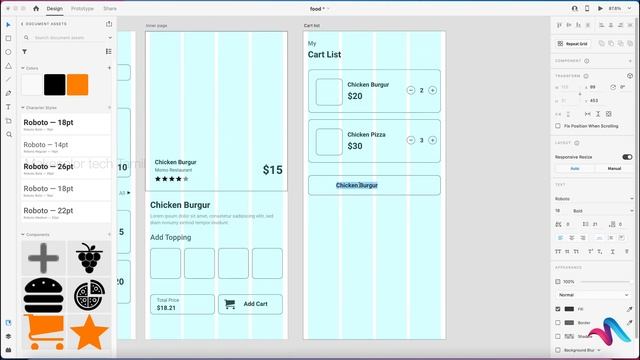Select the Pen tool
Screen dimensions: 640x360
point(8,93)
